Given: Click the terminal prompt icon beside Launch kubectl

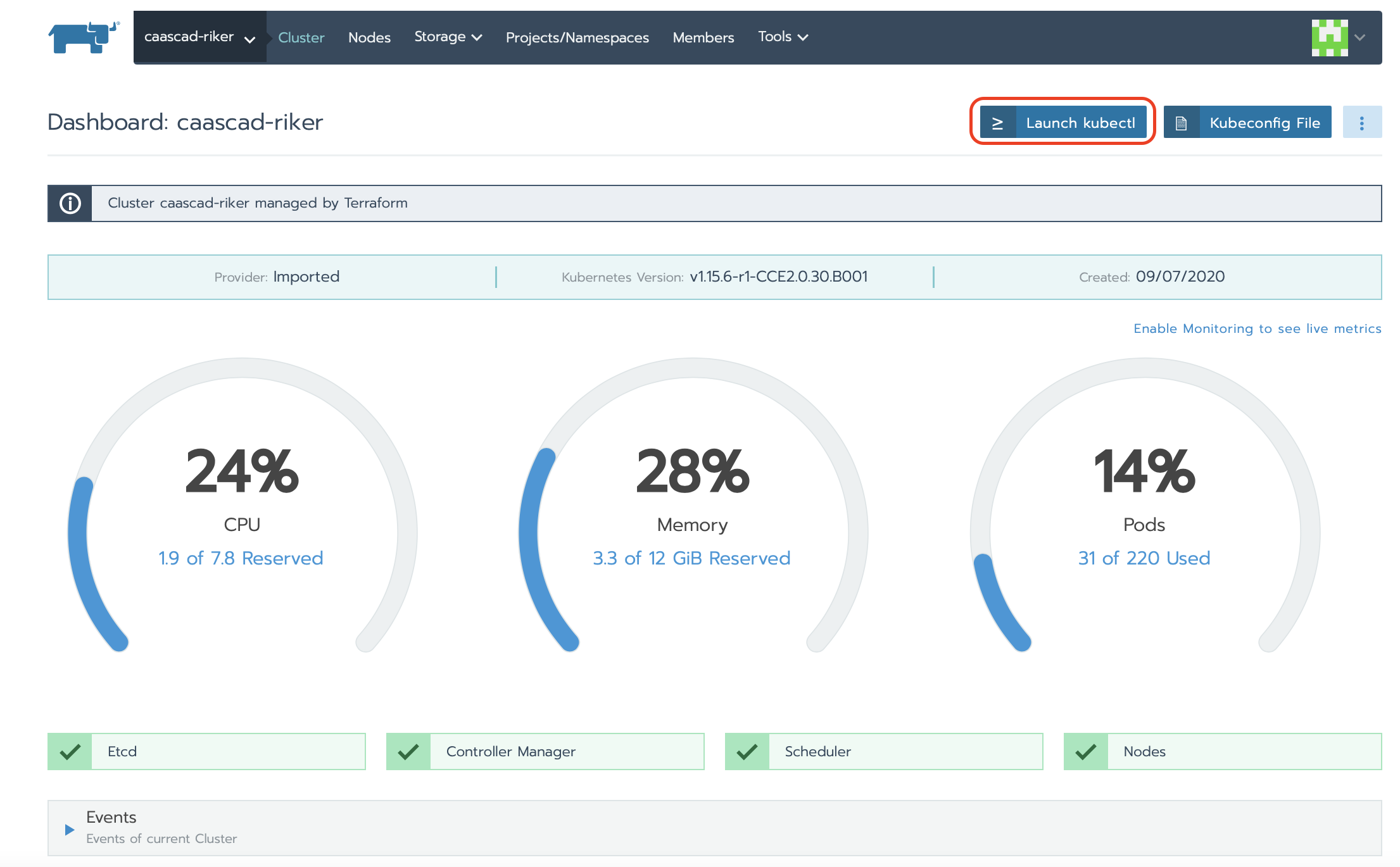Looking at the screenshot, I should click(997, 123).
